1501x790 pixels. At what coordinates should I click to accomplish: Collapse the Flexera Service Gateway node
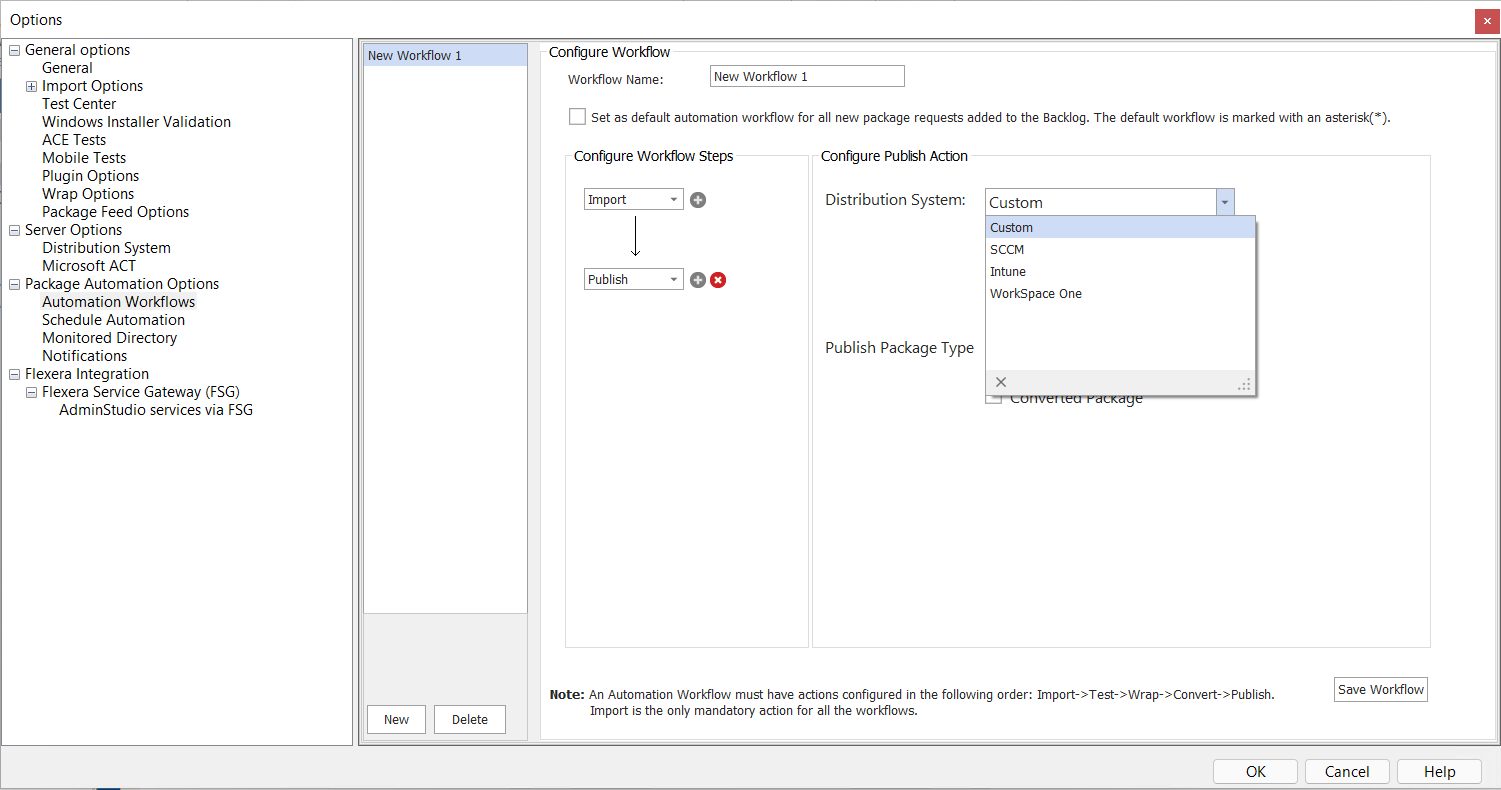(32, 392)
